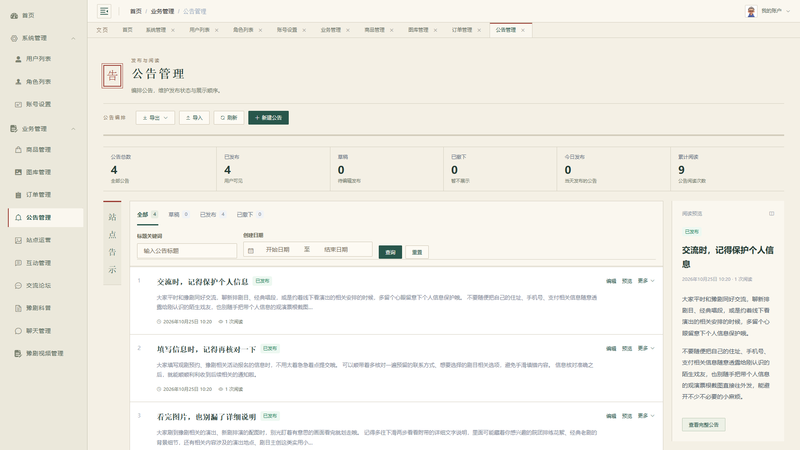Open 更多 menu for 填写信息时 announcement

tap(646, 348)
